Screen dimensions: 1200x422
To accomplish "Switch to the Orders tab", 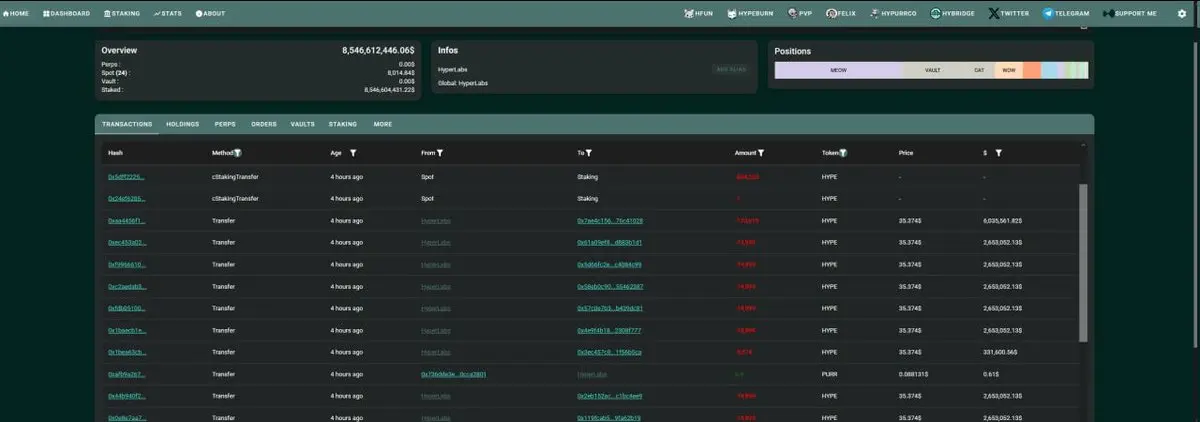I will pos(264,124).
